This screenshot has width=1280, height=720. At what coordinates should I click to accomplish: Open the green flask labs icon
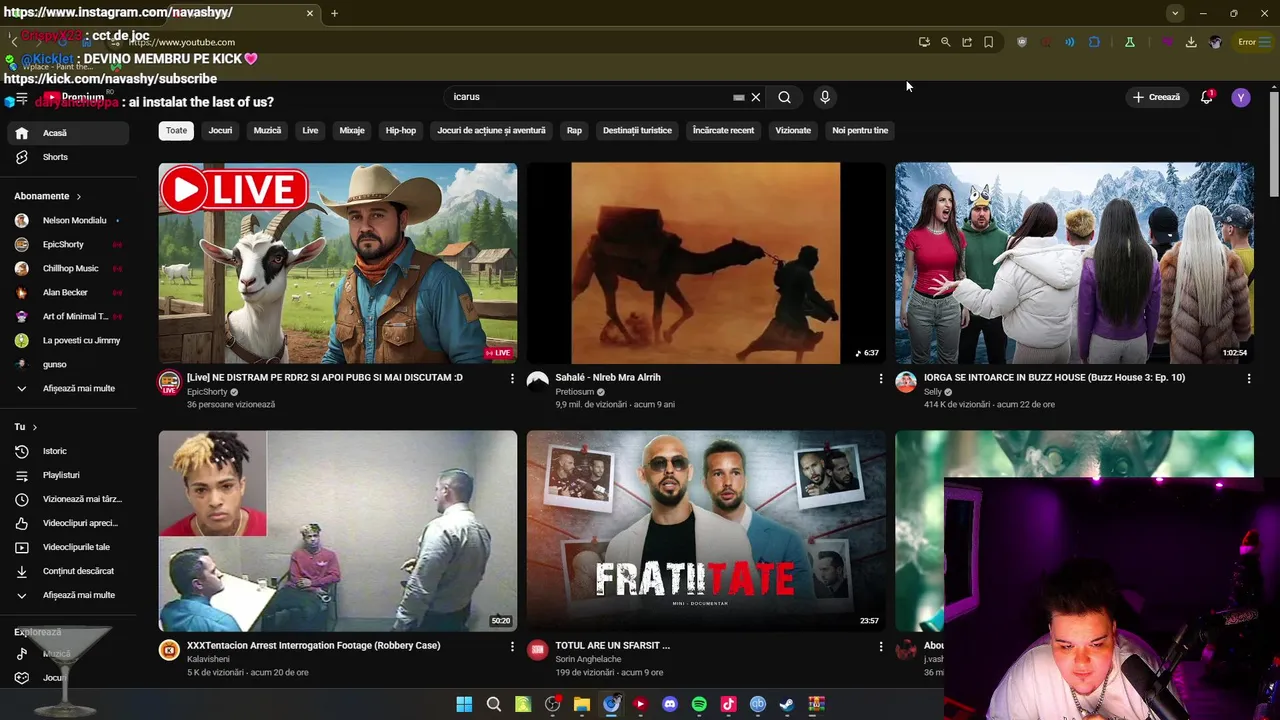[x=1129, y=42]
